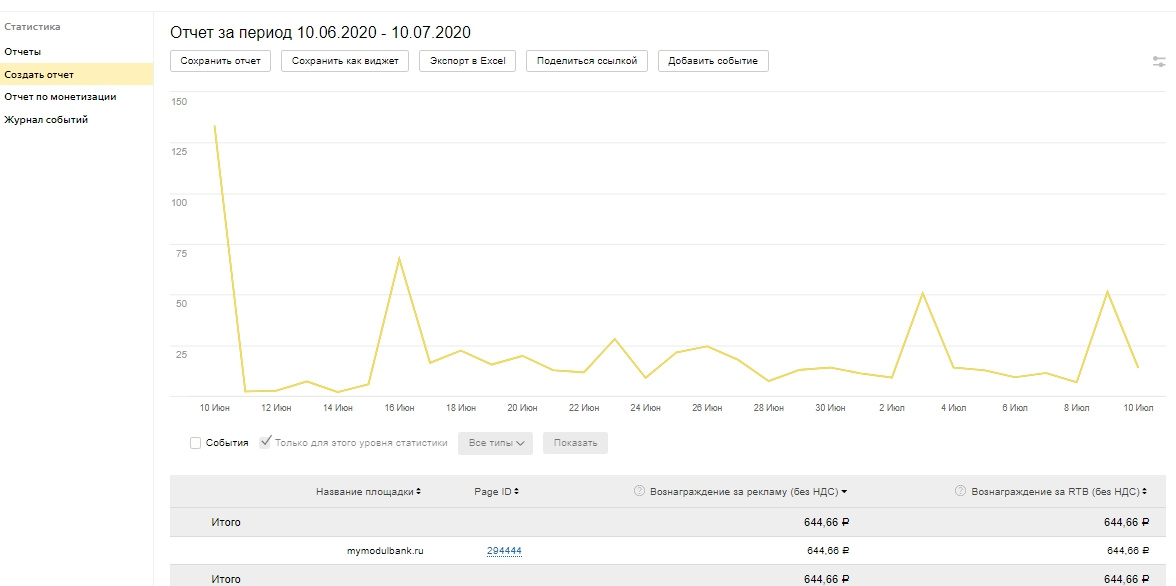Sort by Page ID column arrows

[517, 492]
